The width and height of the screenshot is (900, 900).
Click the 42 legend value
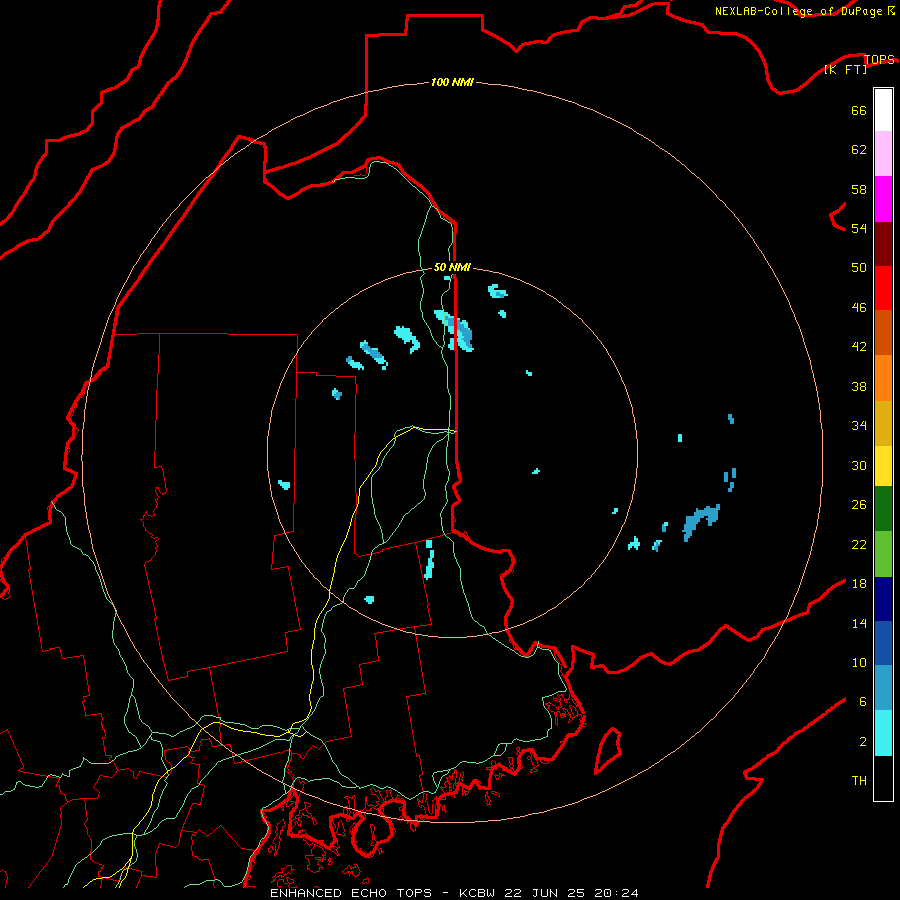859,347
